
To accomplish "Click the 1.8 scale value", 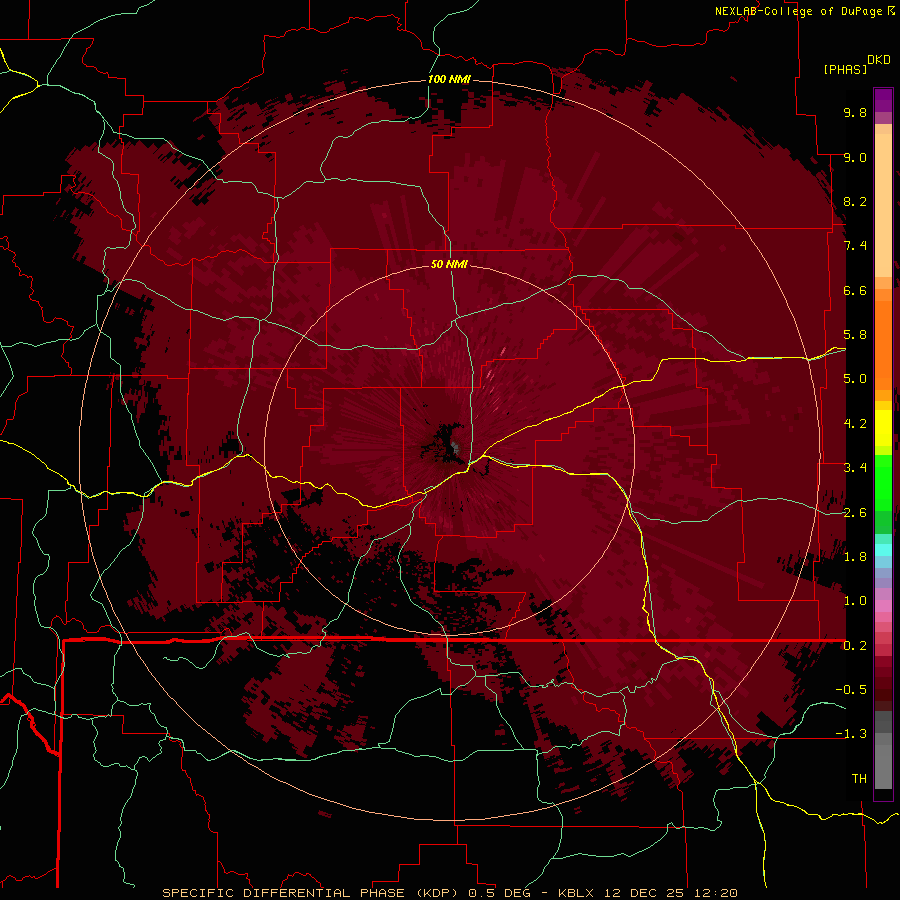I will (x=855, y=557).
